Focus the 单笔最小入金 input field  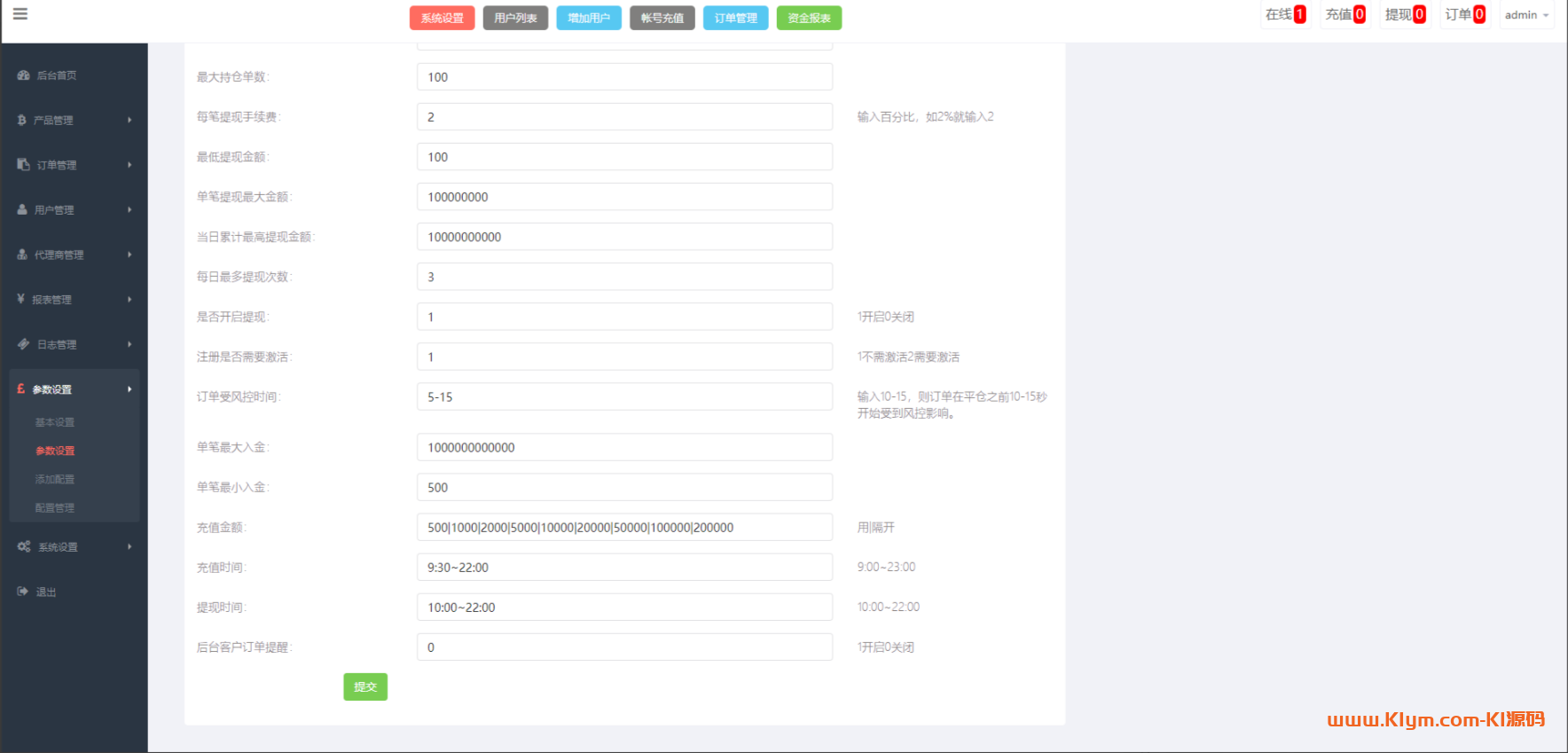[624, 487]
